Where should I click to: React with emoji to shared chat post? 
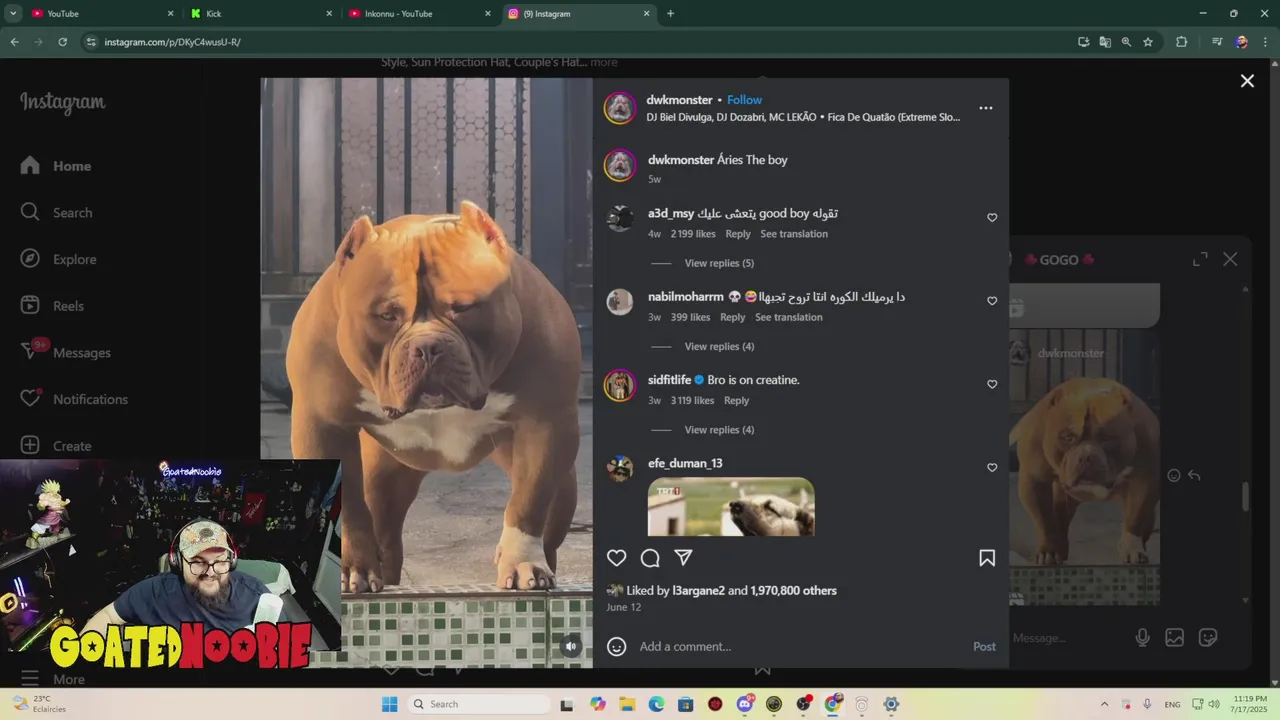click(1174, 476)
